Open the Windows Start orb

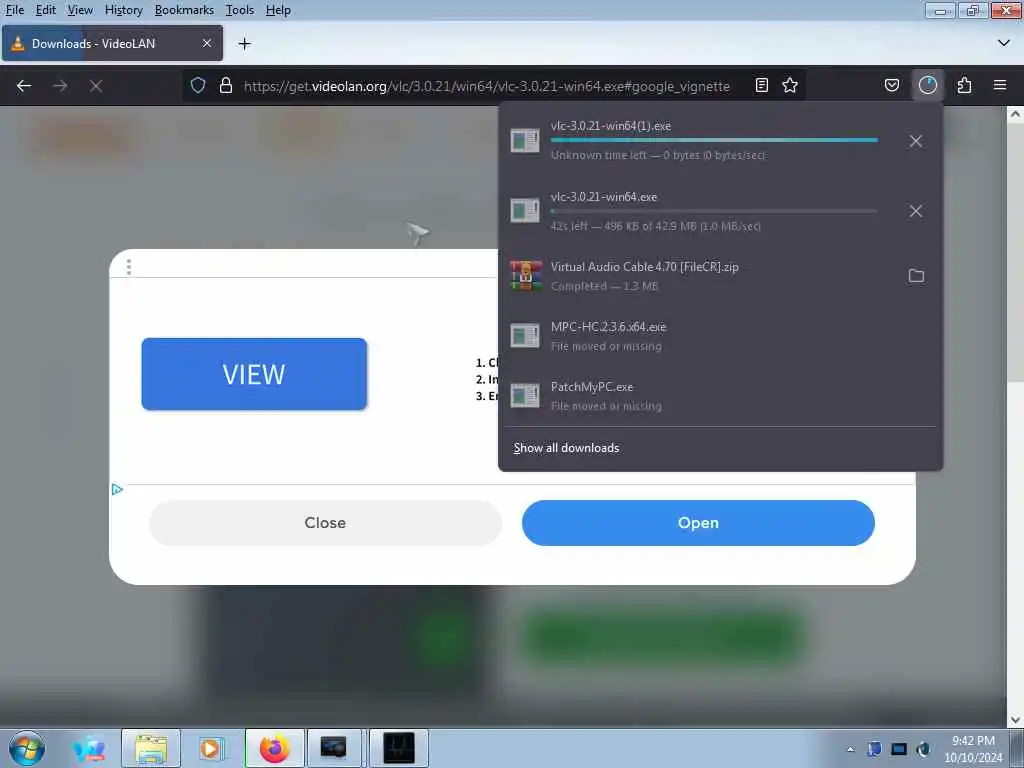27,748
